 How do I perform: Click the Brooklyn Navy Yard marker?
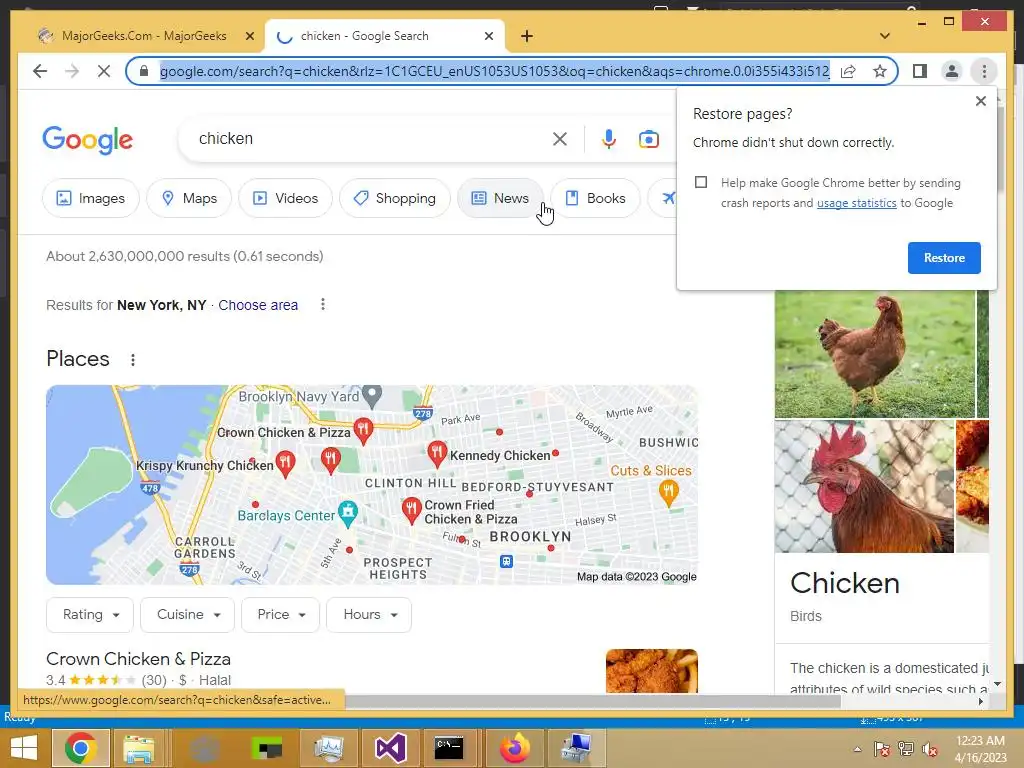pos(372,394)
